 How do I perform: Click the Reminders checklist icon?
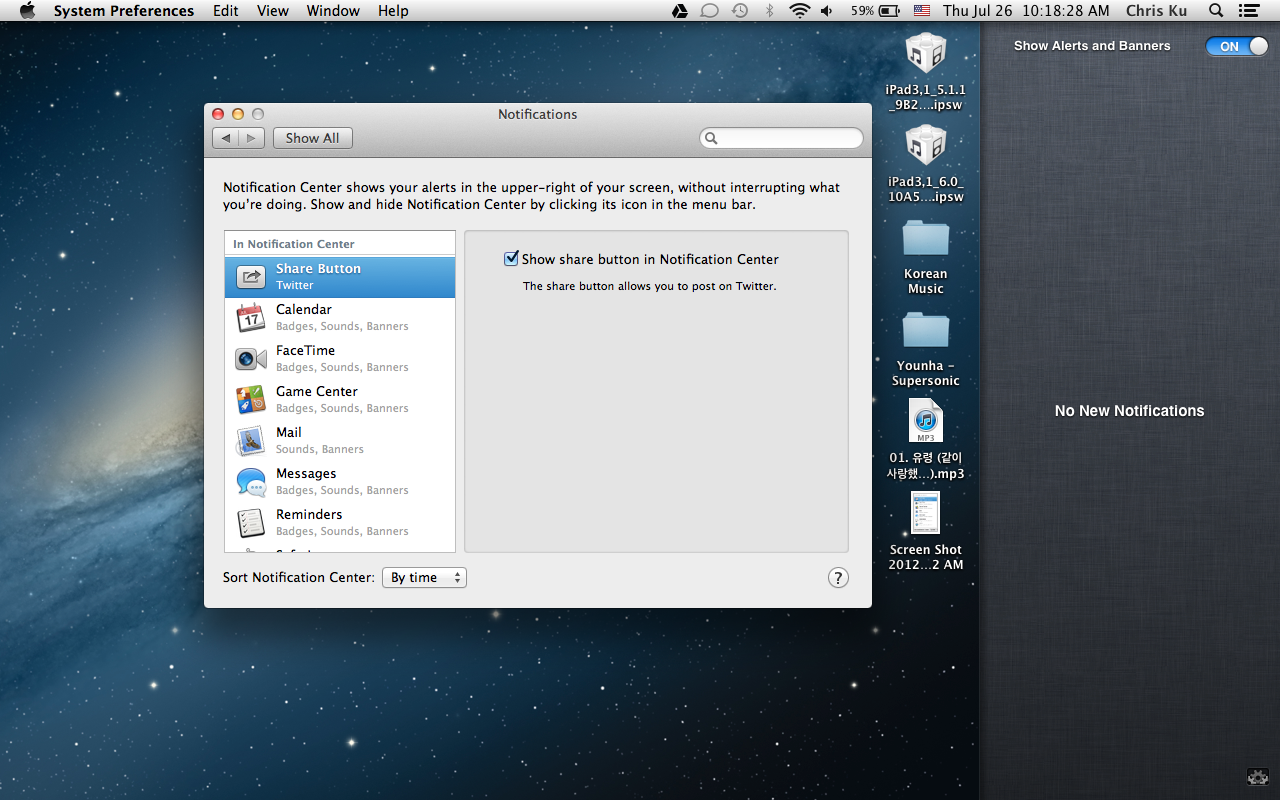point(251,523)
